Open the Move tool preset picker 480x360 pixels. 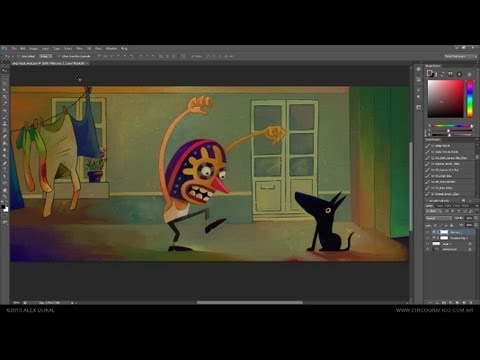tap(9, 56)
